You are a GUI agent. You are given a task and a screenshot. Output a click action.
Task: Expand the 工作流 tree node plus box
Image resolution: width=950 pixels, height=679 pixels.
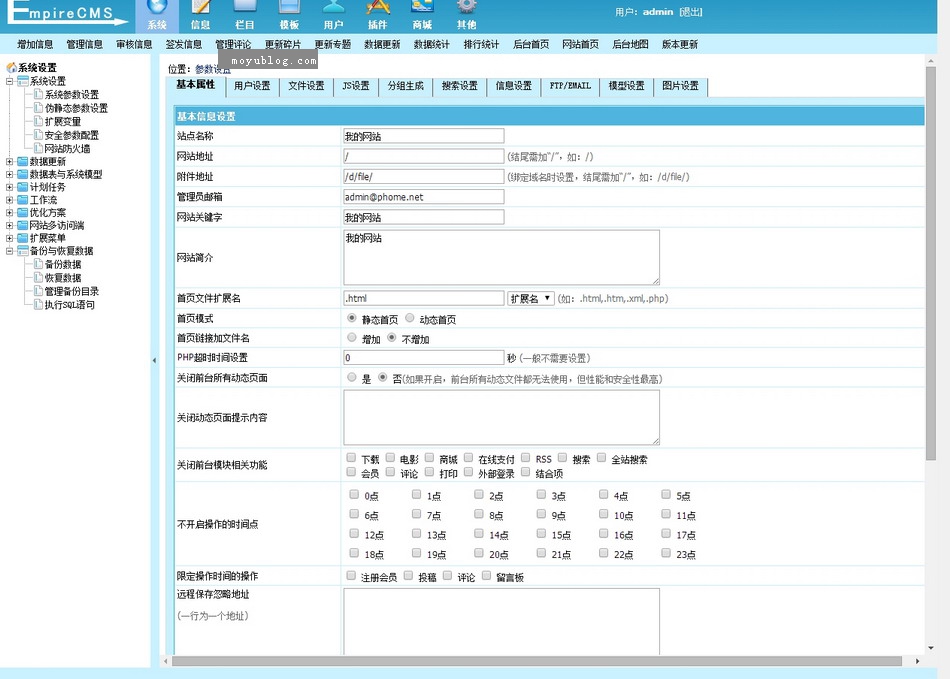coord(9,199)
